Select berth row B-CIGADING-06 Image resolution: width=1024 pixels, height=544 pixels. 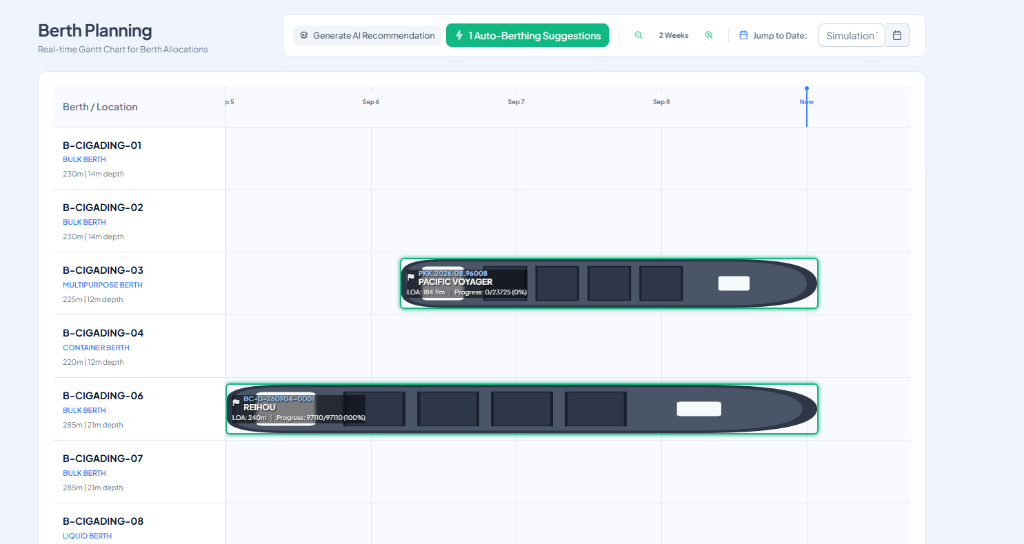[481, 409]
